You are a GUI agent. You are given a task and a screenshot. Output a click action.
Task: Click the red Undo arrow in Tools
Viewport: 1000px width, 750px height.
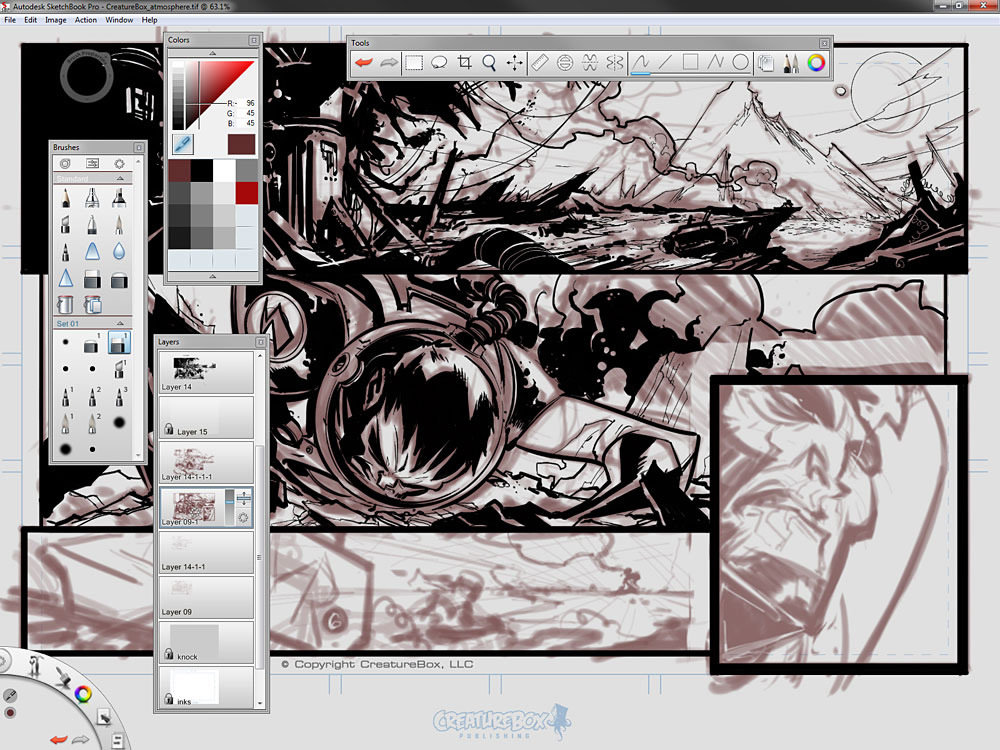(364, 62)
